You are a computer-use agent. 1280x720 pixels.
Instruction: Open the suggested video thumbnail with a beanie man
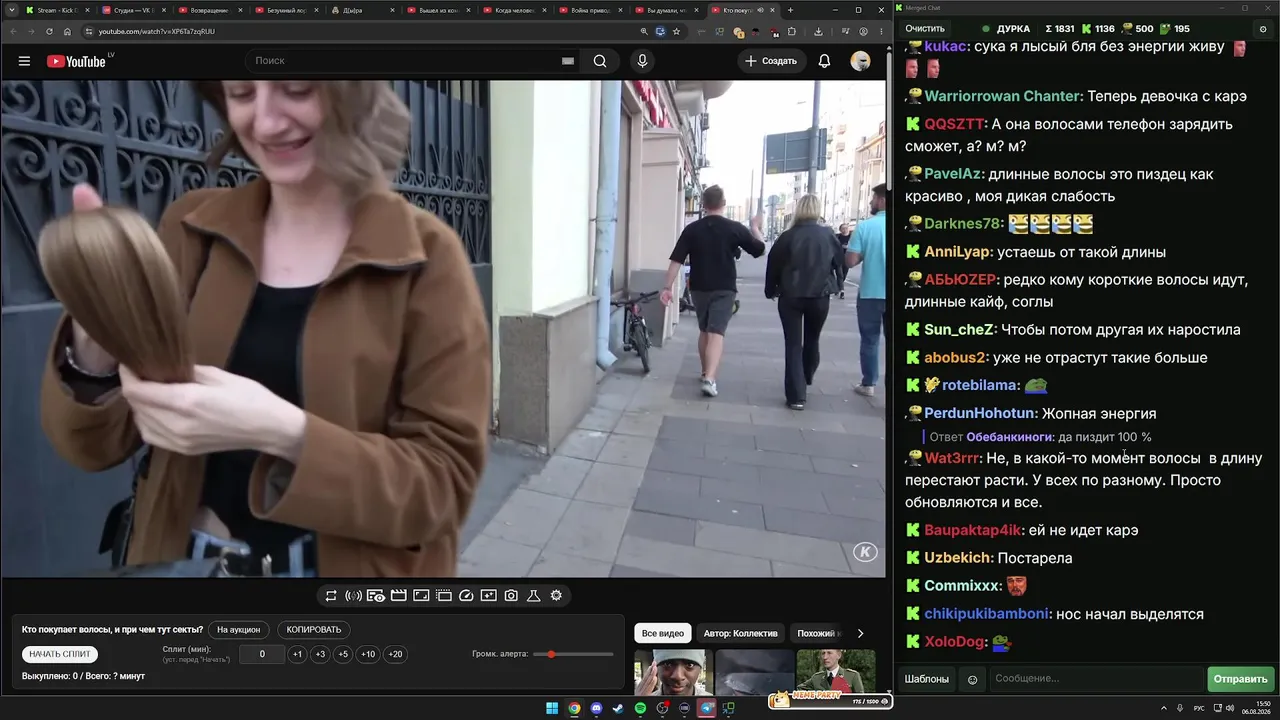tap(674, 672)
